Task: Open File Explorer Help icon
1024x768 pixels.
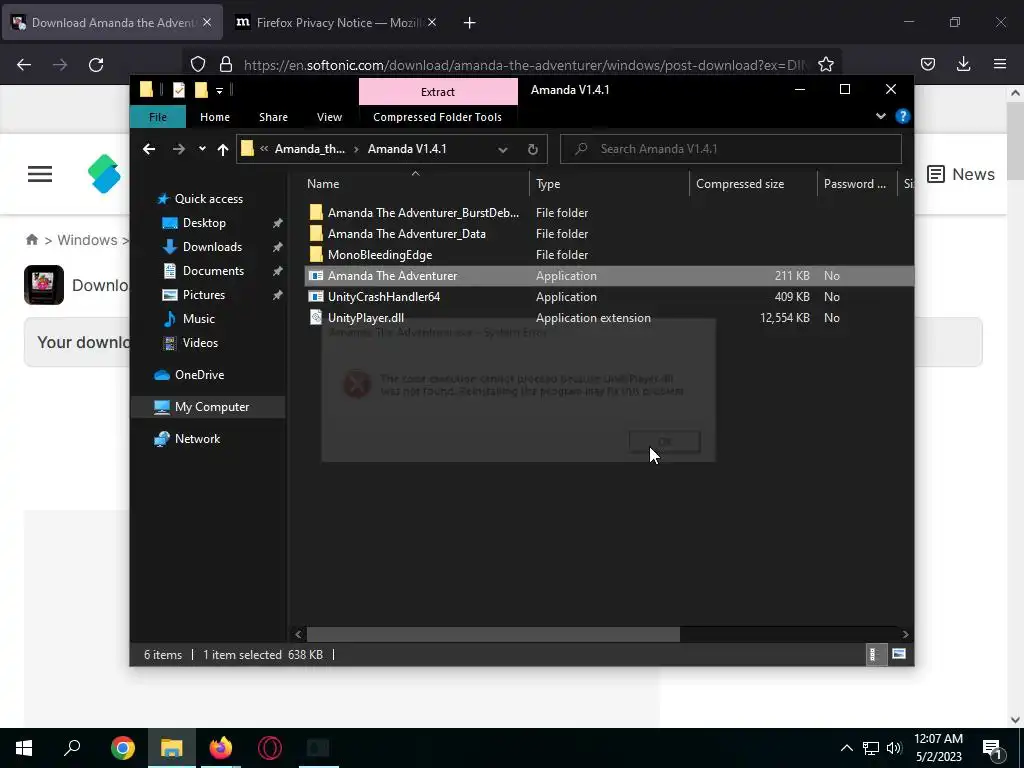Action: tap(903, 116)
